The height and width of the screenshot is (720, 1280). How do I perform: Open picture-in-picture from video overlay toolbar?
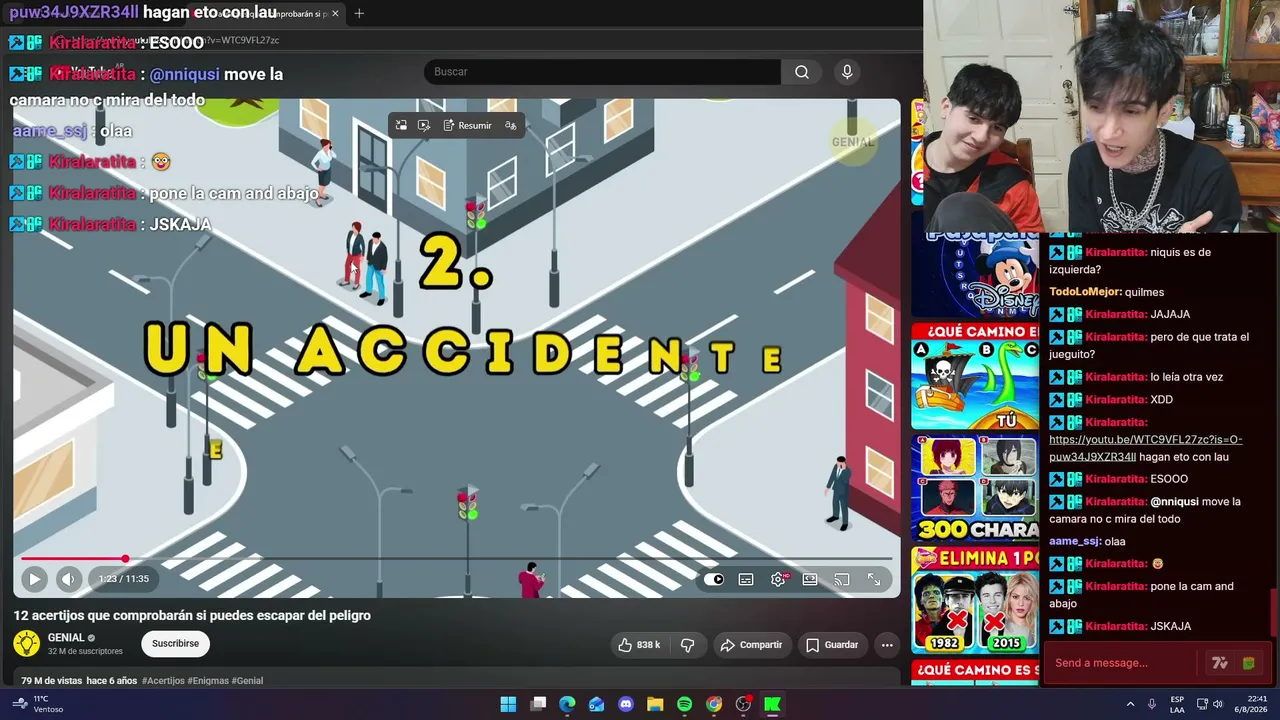(x=401, y=126)
